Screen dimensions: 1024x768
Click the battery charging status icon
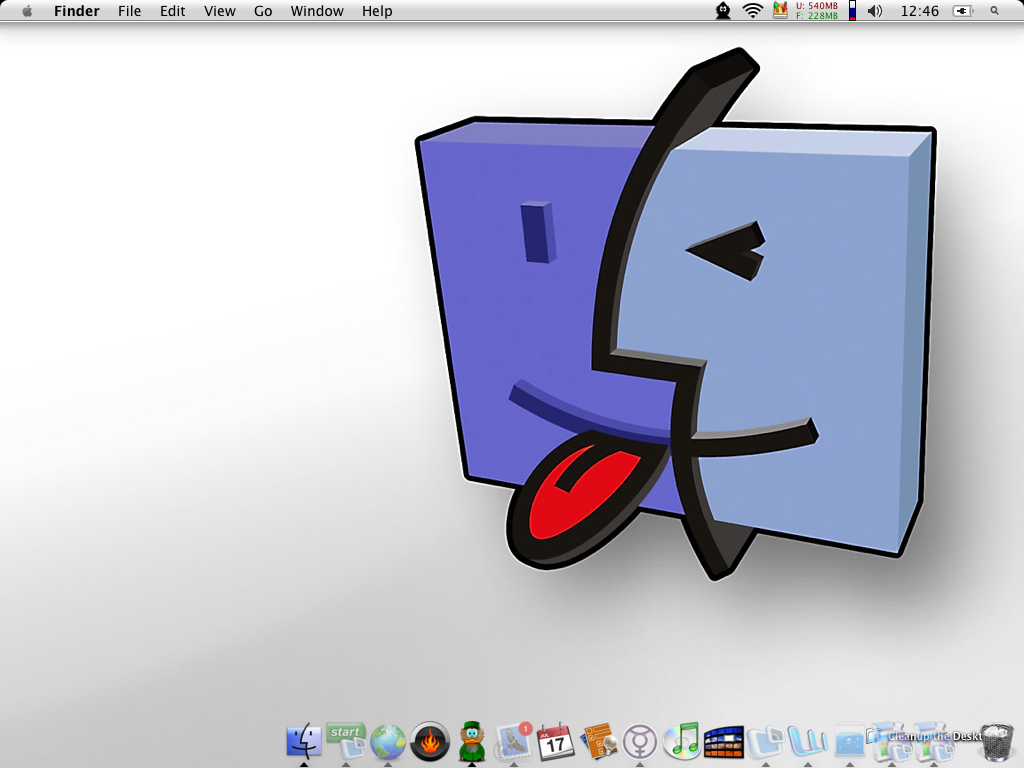[963, 11]
